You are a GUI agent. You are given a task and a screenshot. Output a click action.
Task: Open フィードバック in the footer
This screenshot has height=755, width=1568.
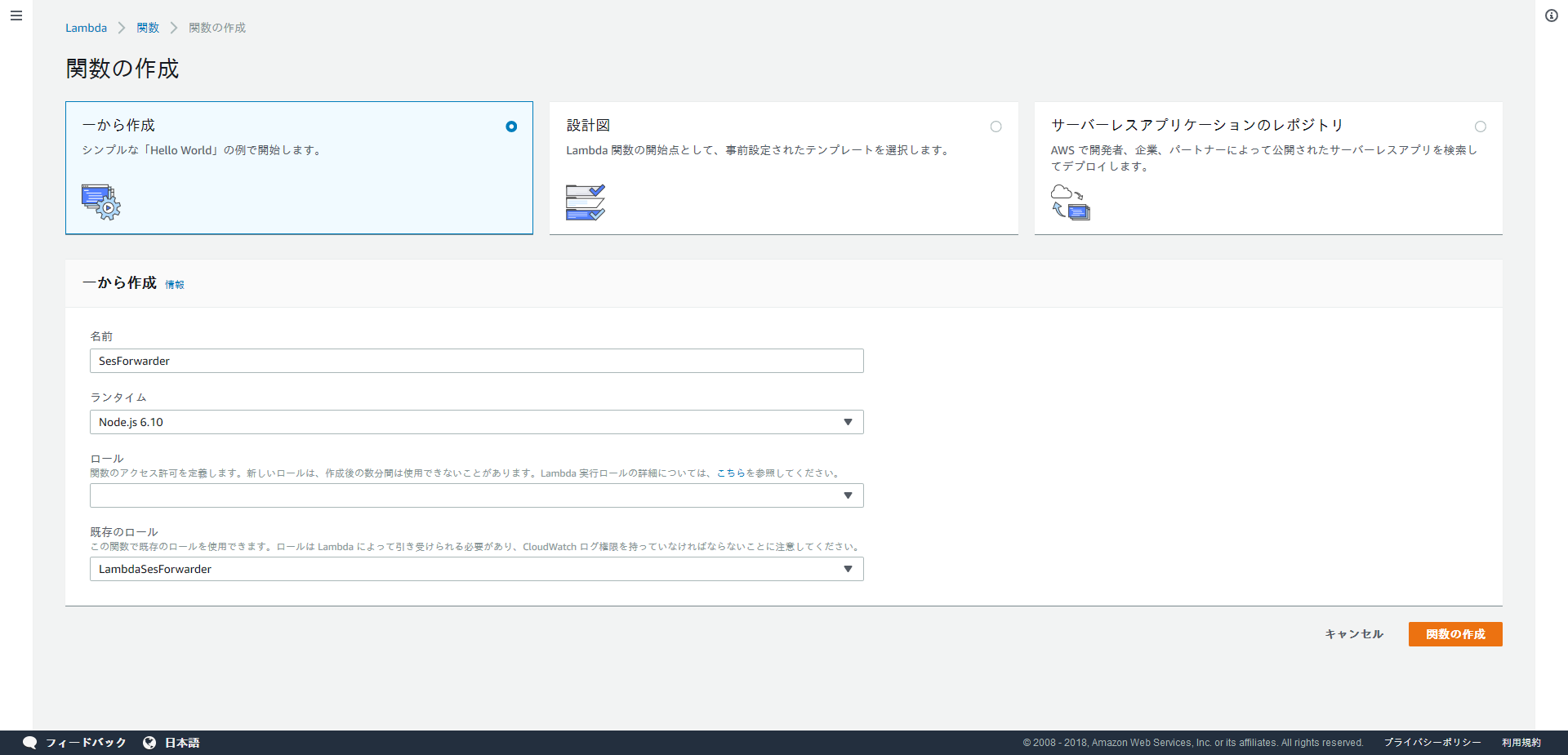[86, 743]
